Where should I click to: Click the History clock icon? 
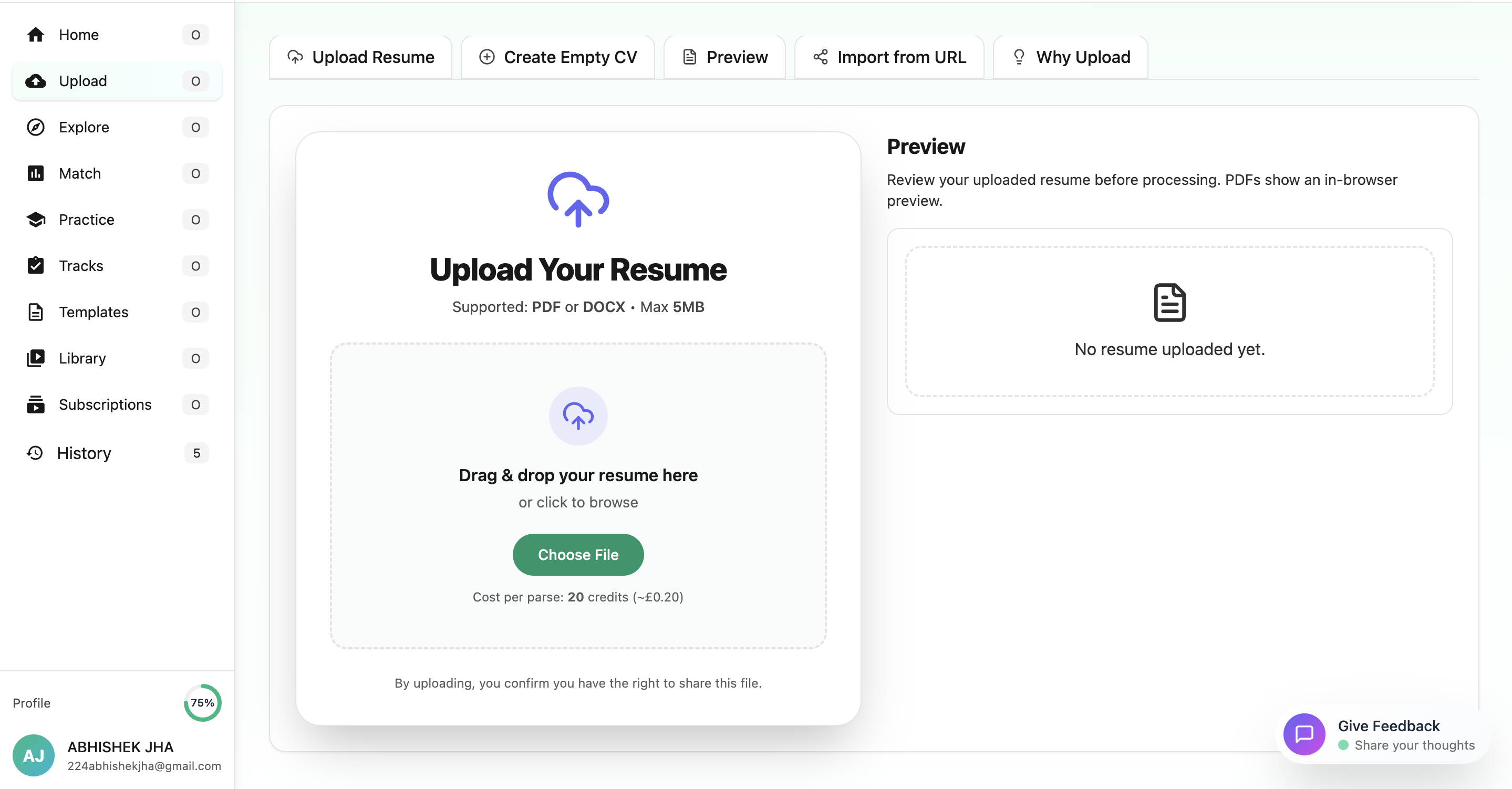35,453
